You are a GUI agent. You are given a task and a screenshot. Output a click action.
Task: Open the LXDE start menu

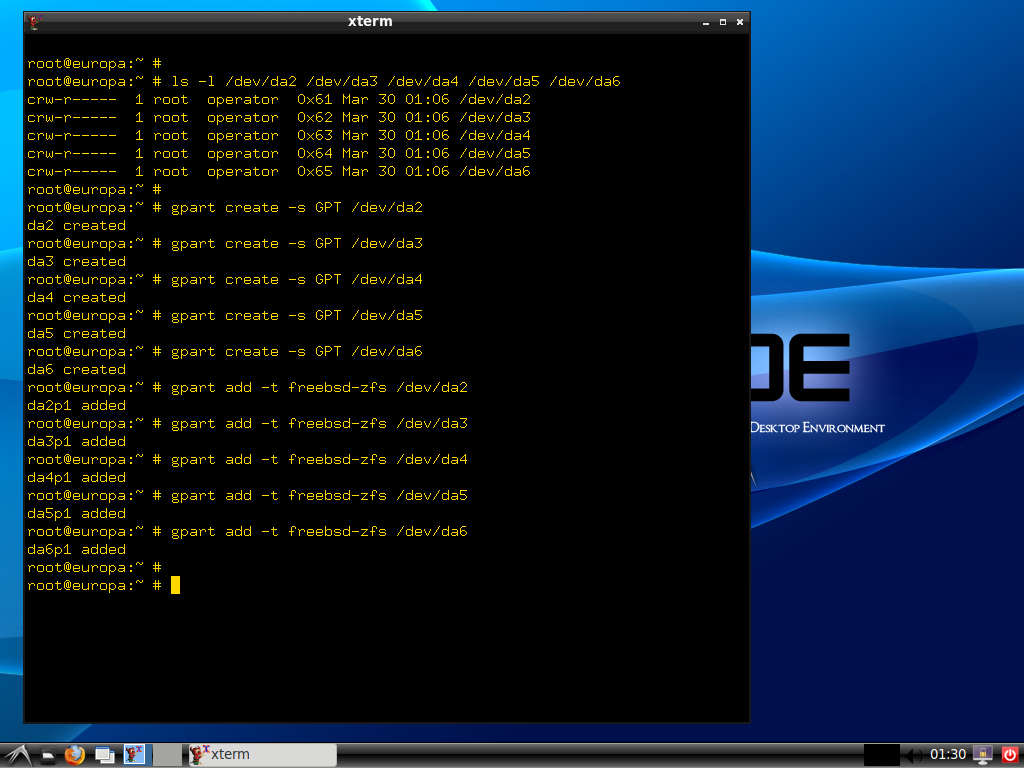pyautogui.click(x=17, y=755)
